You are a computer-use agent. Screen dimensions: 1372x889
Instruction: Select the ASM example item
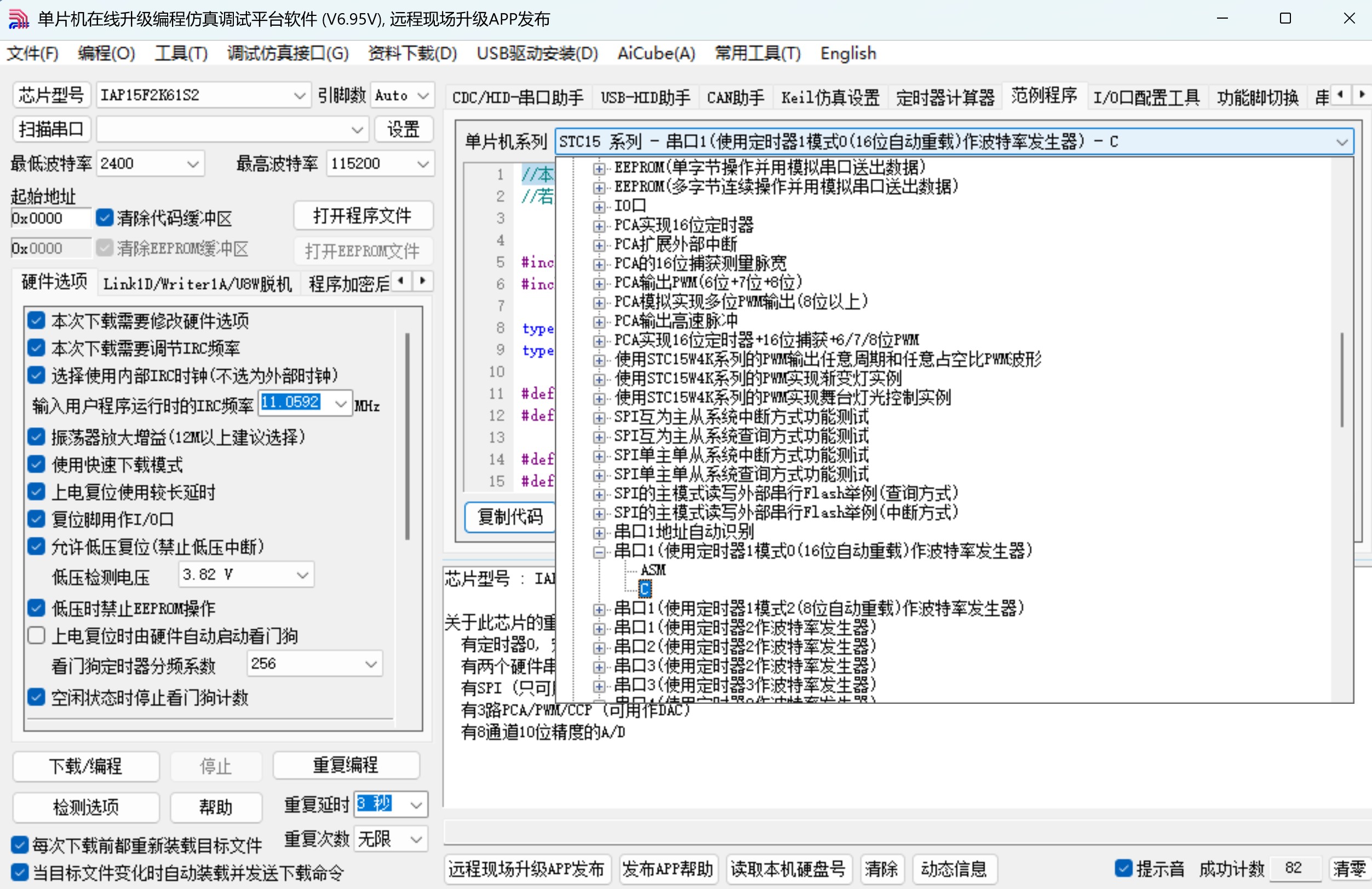tap(653, 570)
